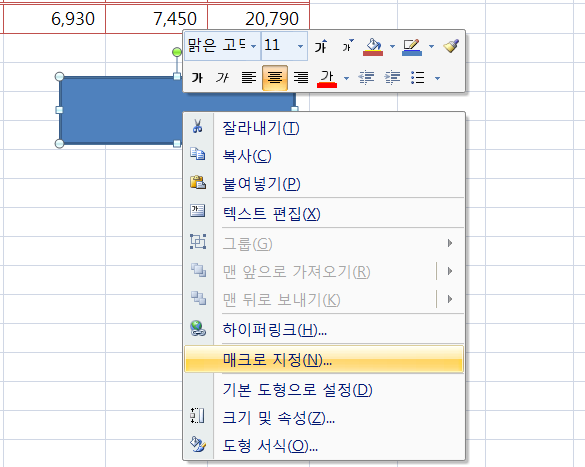Screen dimensions: 585x467
Task: Align text right in mini toolbar
Action: tap(301, 78)
